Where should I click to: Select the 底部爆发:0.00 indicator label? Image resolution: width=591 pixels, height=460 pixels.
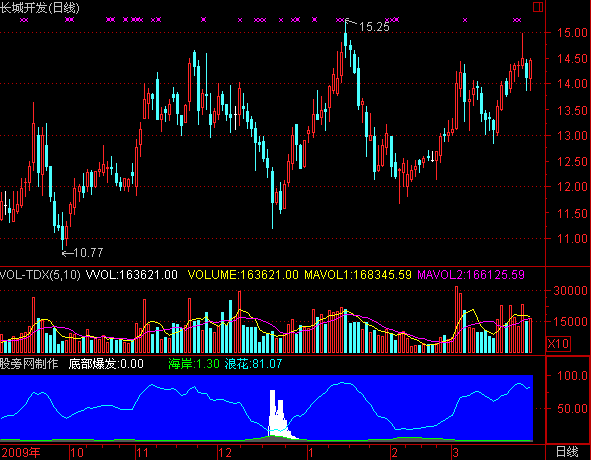click(106, 364)
